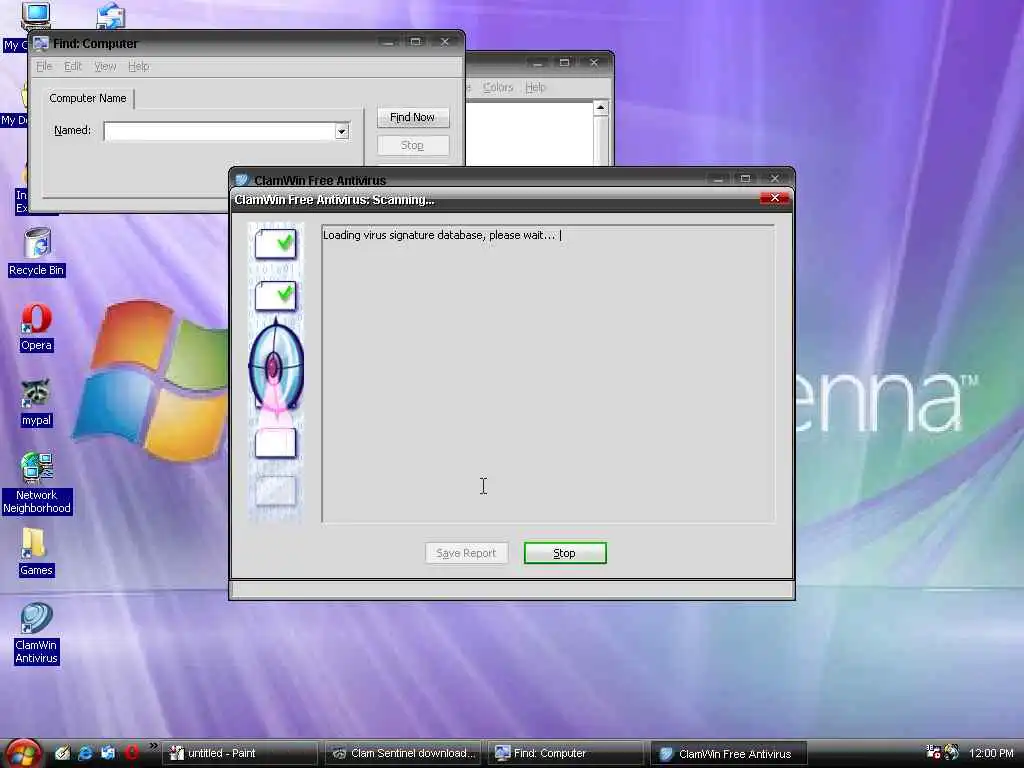Image resolution: width=1024 pixels, height=768 pixels.
Task: Open the Edit menu in Find: Computer
Action: click(72, 66)
